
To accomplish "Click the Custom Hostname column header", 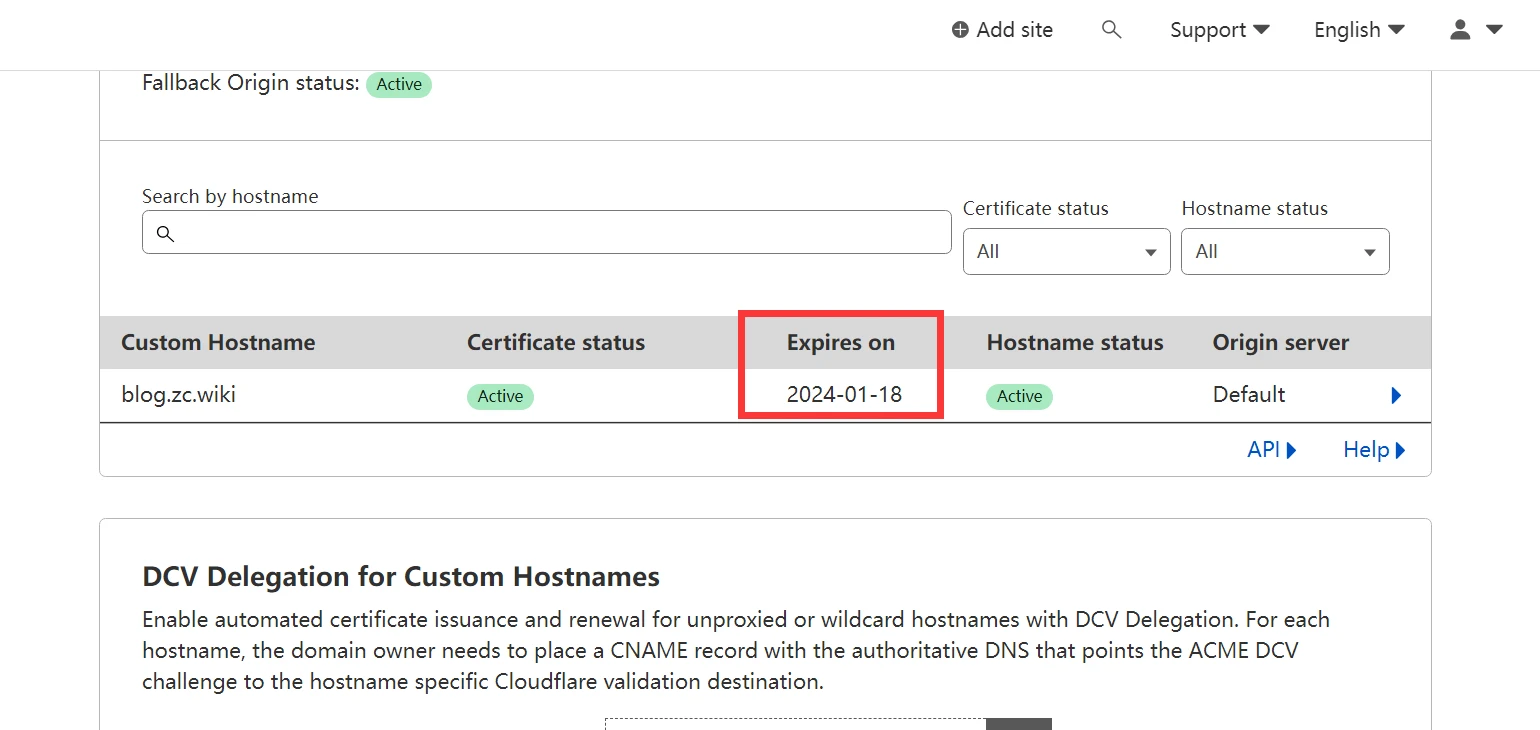I will point(218,343).
